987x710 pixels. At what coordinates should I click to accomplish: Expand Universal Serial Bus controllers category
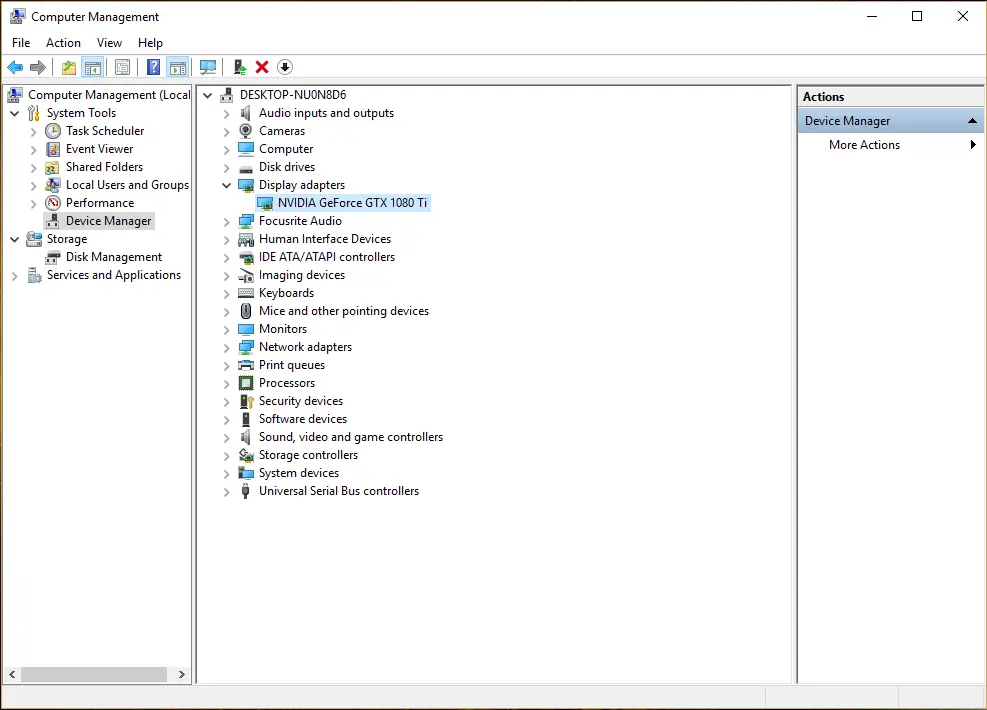pyautogui.click(x=227, y=492)
